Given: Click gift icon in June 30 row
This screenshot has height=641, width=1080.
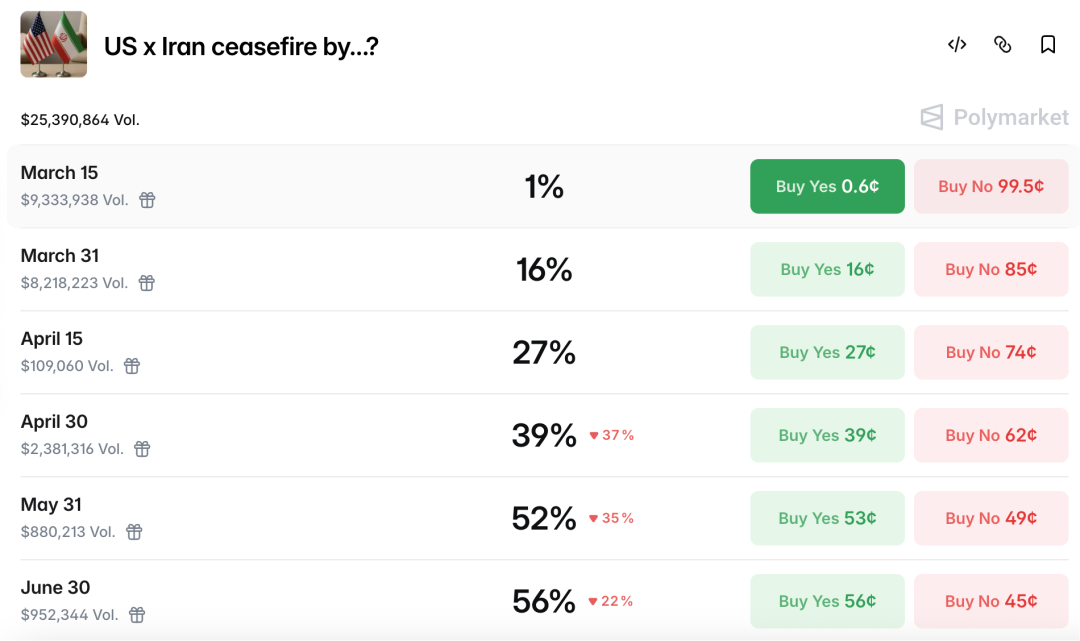Looking at the screenshot, I should point(137,615).
